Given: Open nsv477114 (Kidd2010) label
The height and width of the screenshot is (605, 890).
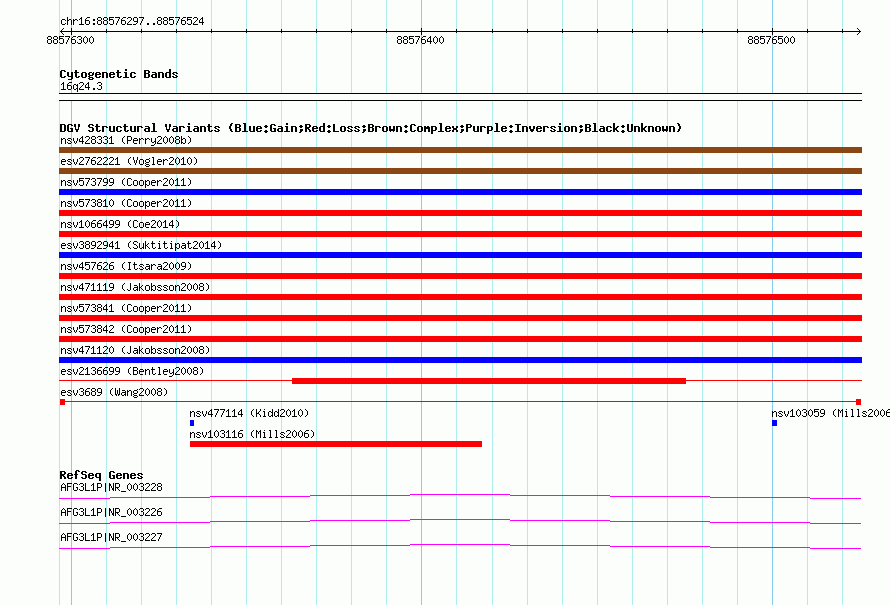Looking at the screenshot, I should point(249,413).
